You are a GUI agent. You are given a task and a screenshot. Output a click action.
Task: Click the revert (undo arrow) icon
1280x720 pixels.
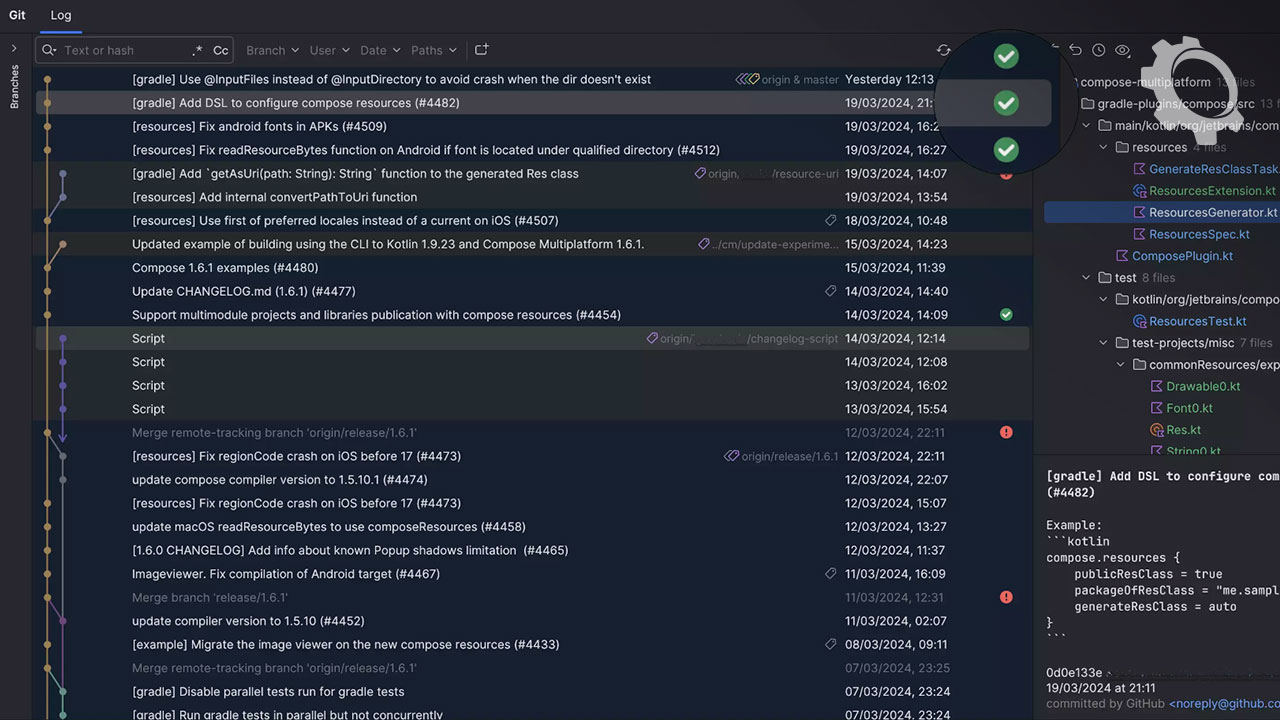[x=1075, y=50]
